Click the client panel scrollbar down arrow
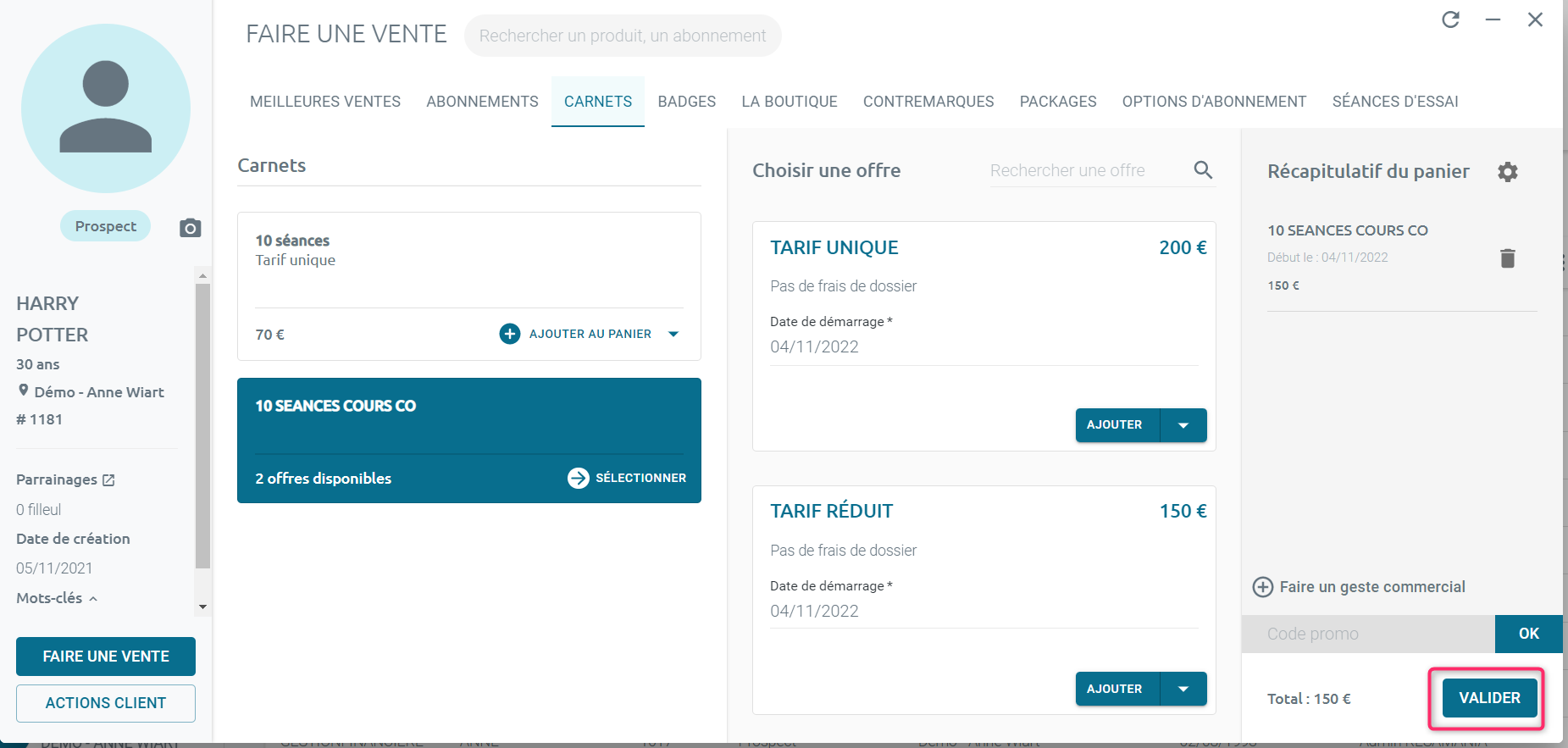1568x748 pixels. pyautogui.click(x=202, y=607)
